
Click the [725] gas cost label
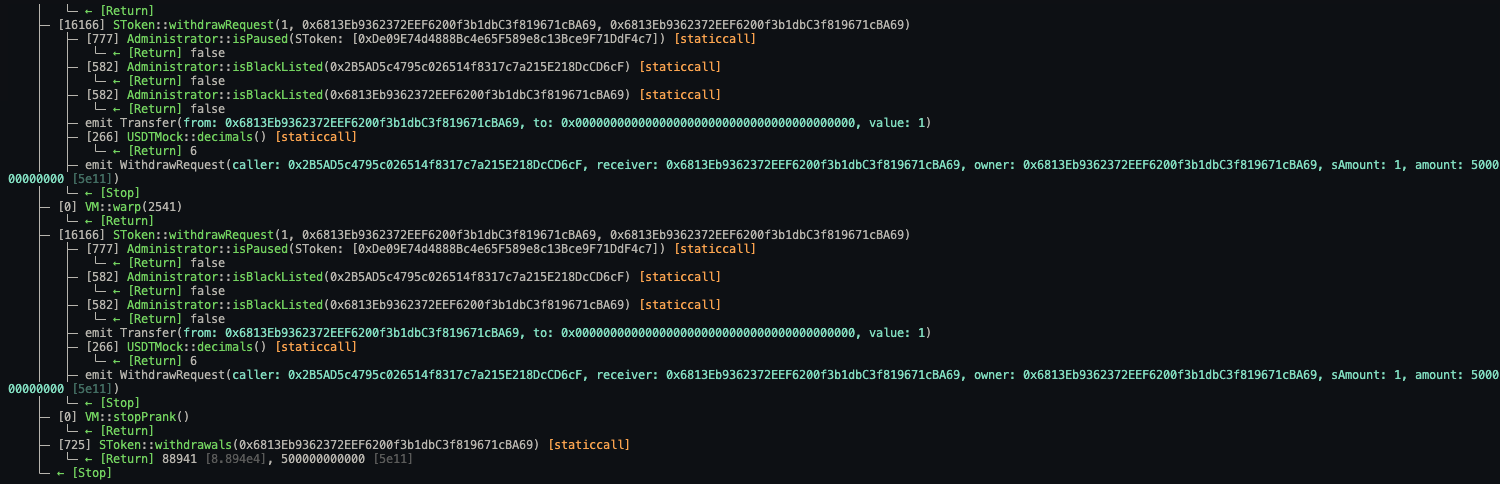pos(76,444)
